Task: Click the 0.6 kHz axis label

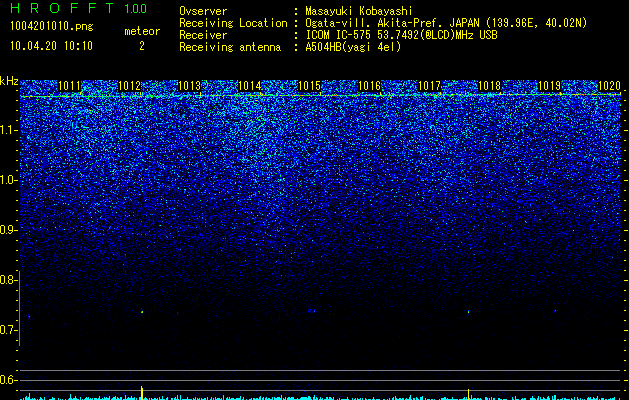Action: [x=9, y=380]
